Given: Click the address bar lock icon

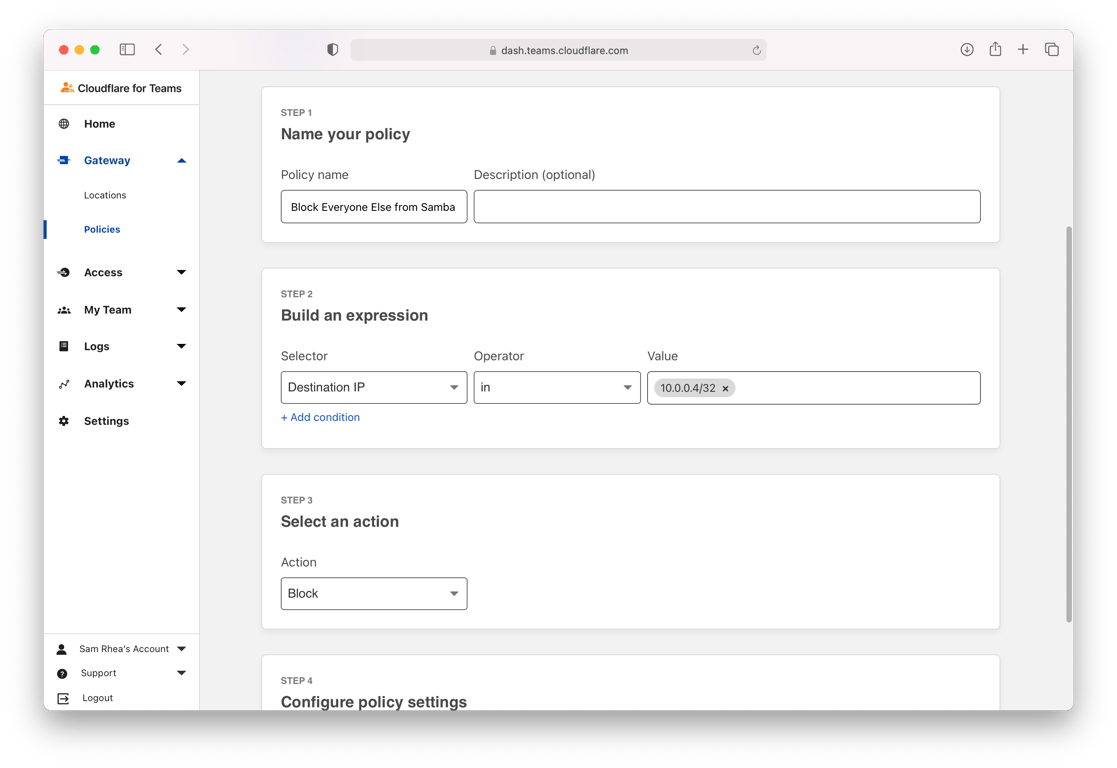Looking at the screenshot, I should coord(492,51).
